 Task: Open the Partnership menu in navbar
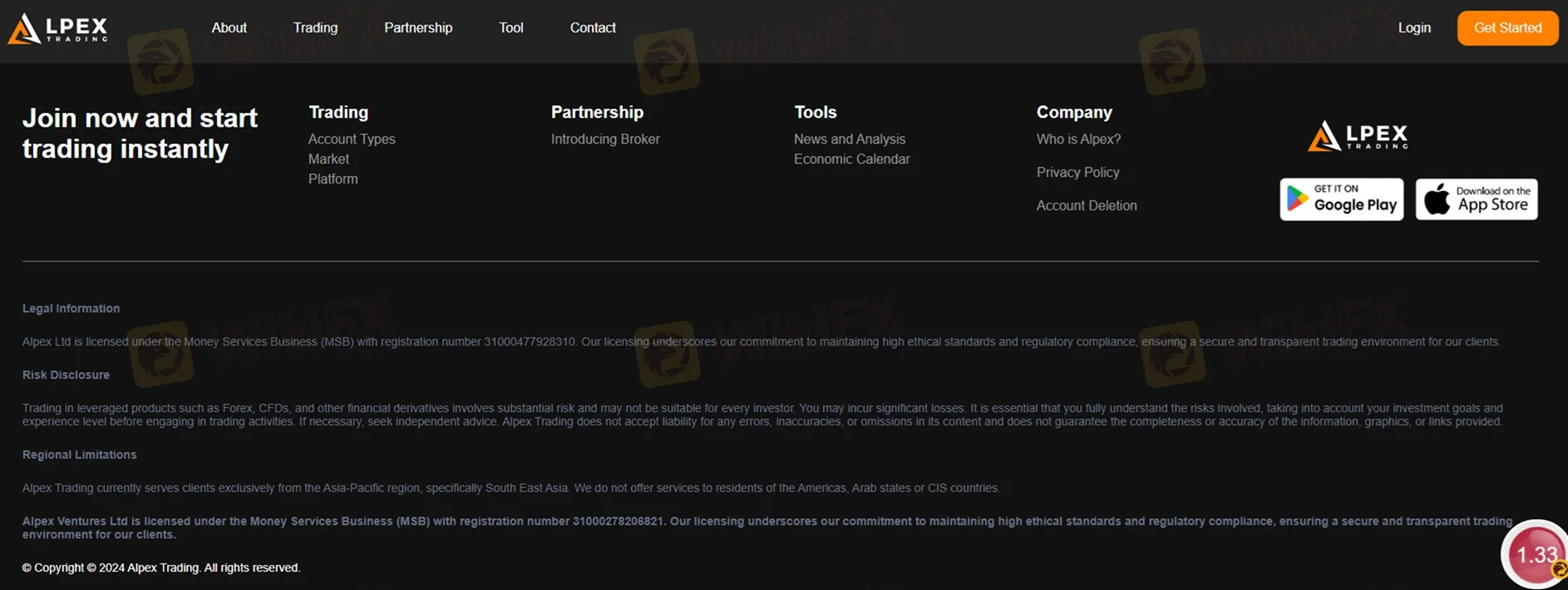418,28
